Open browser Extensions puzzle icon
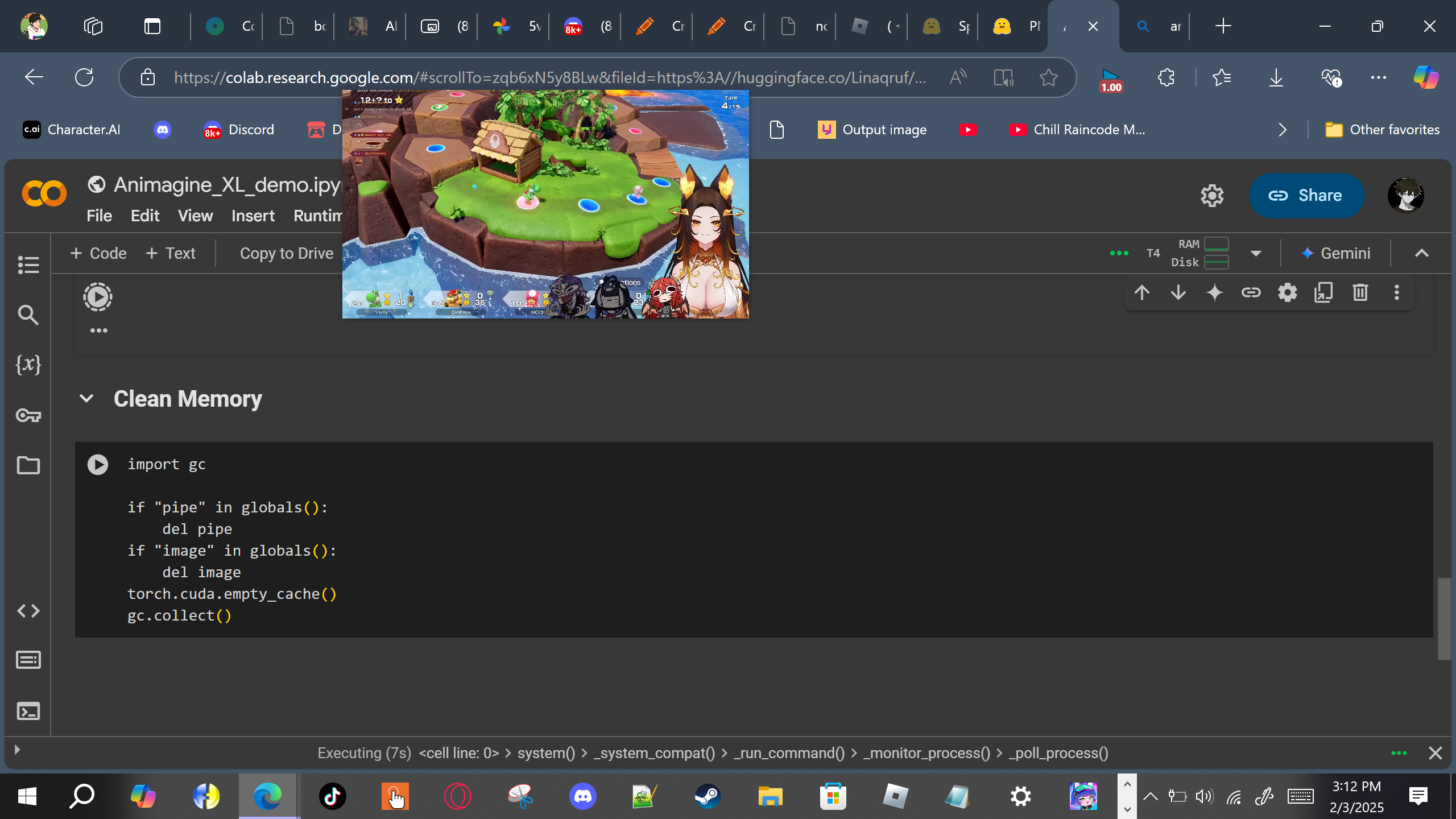The width and height of the screenshot is (1456, 819). tap(1166, 77)
